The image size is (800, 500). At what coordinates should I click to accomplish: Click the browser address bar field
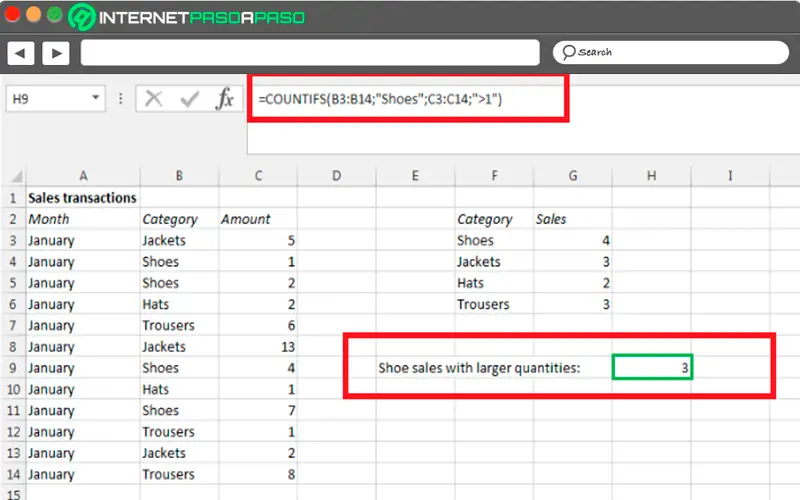tap(310, 53)
